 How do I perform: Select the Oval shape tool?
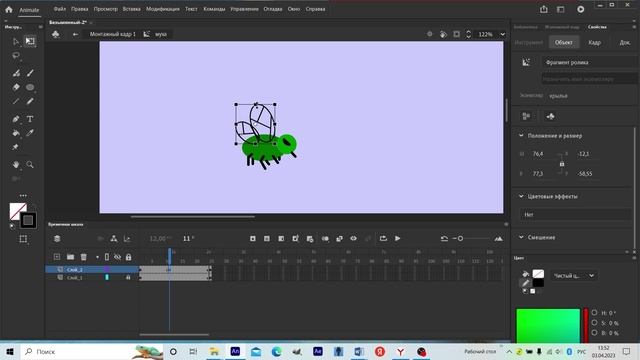click(30, 87)
